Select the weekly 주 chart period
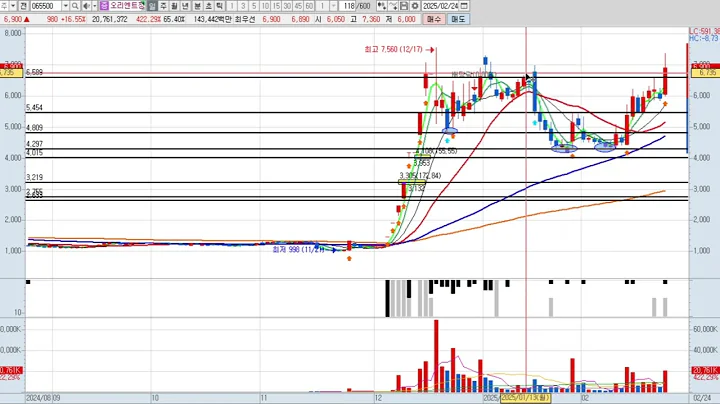 tap(163, 6)
